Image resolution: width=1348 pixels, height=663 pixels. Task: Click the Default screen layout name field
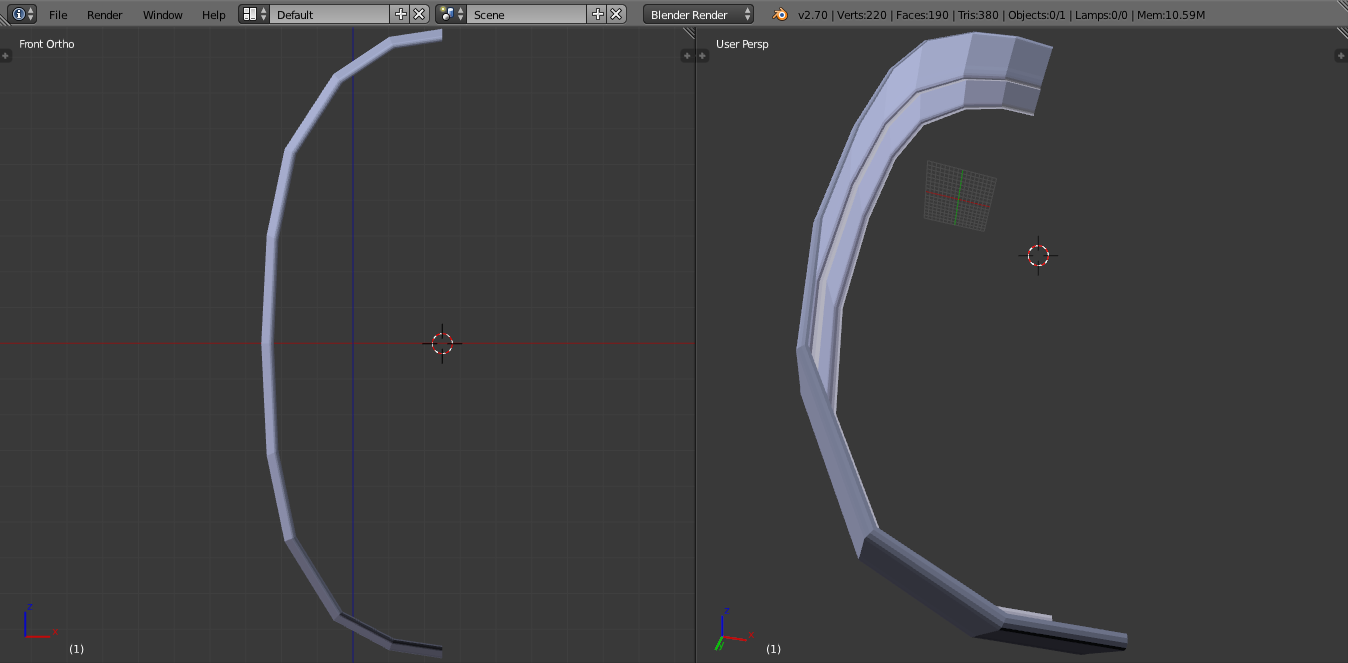[x=330, y=14]
